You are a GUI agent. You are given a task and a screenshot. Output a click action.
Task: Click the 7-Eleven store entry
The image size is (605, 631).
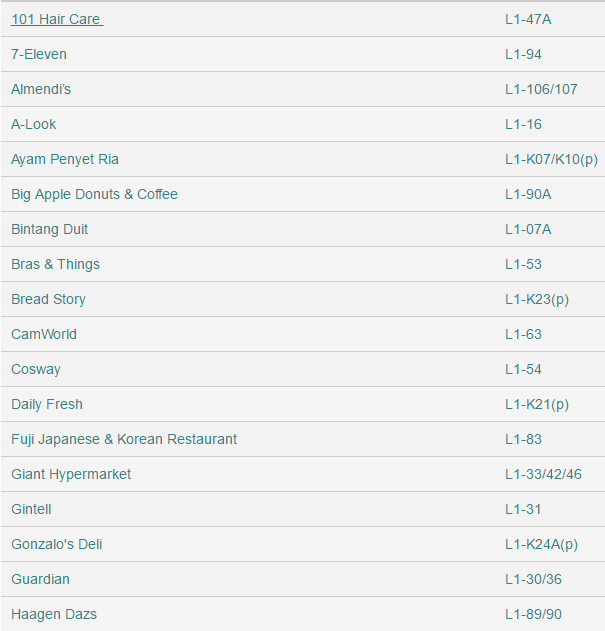[39, 54]
